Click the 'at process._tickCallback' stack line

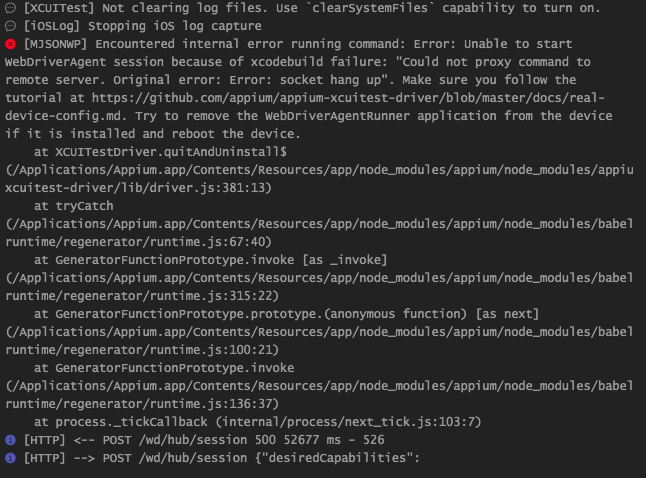(x=257, y=422)
